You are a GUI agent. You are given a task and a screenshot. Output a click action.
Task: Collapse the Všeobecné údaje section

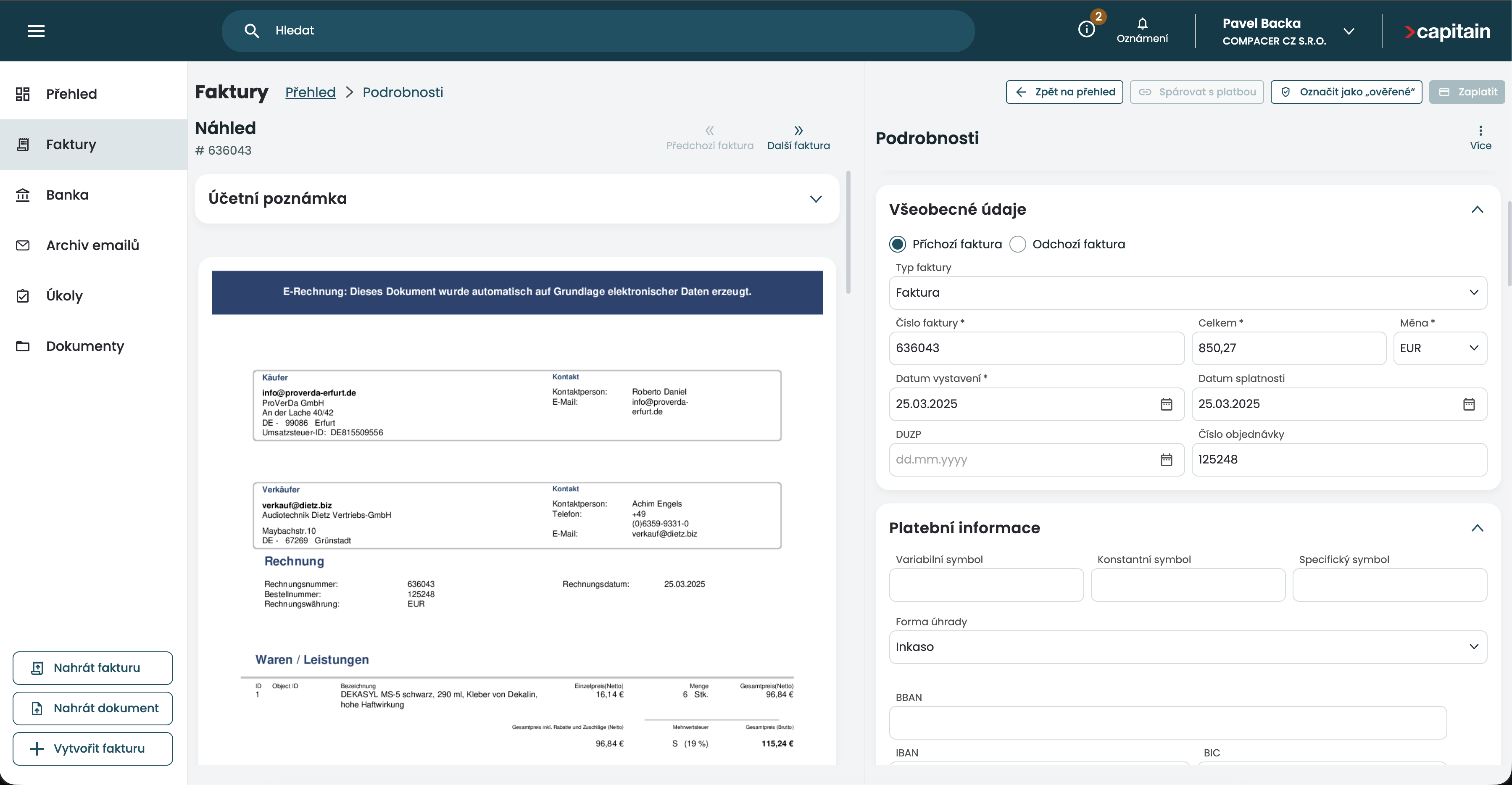click(1477, 210)
